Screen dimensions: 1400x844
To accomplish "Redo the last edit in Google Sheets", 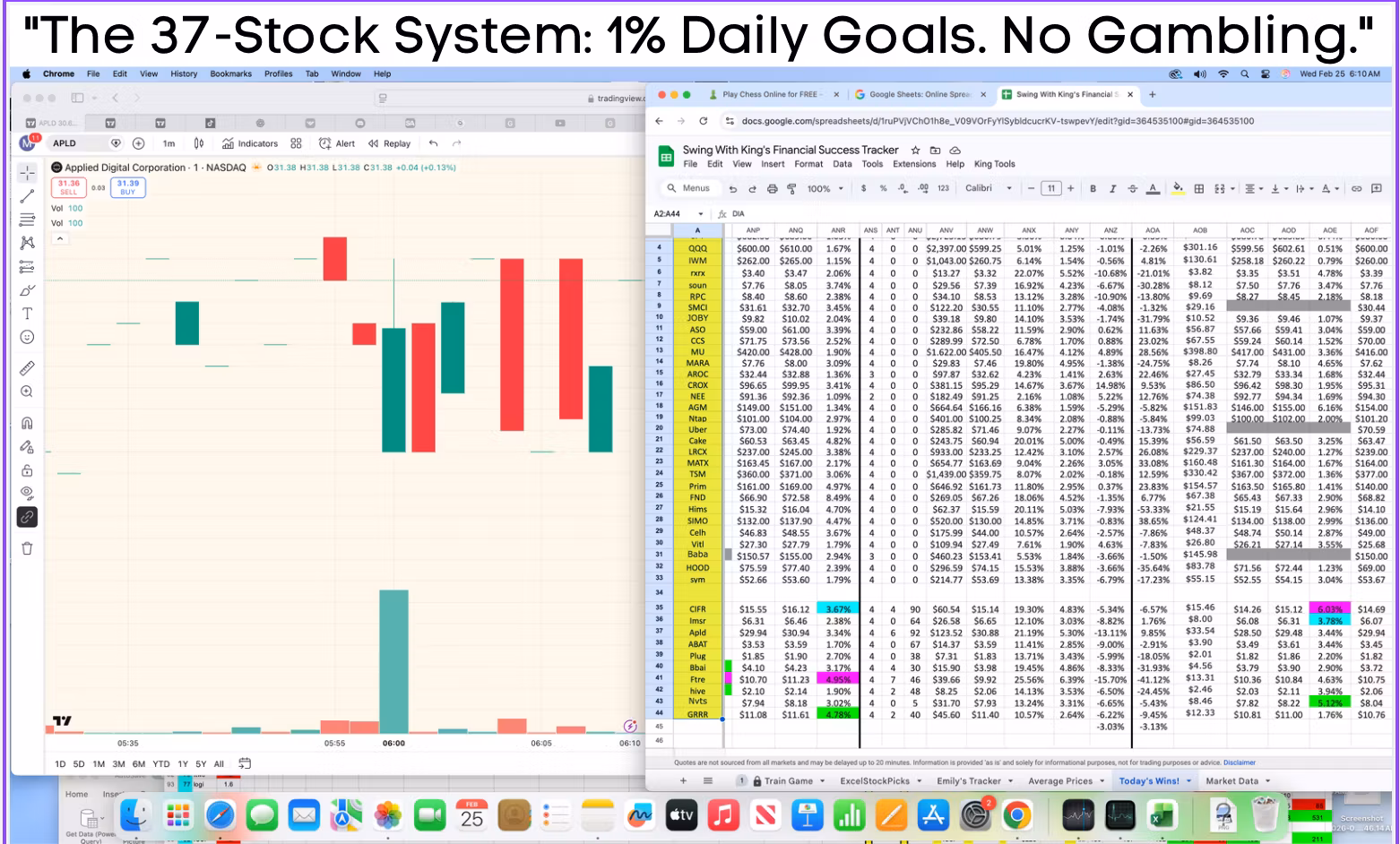I will pos(752,189).
